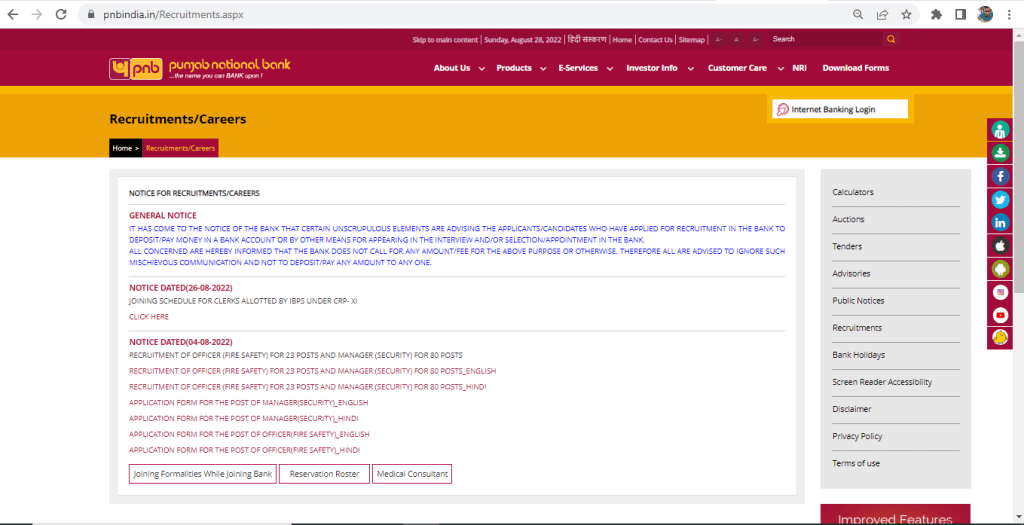The width and height of the screenshot is (1024, 525).
Task: Click the Facebook sidebar icon
Action: click(x=1000, y=176)
